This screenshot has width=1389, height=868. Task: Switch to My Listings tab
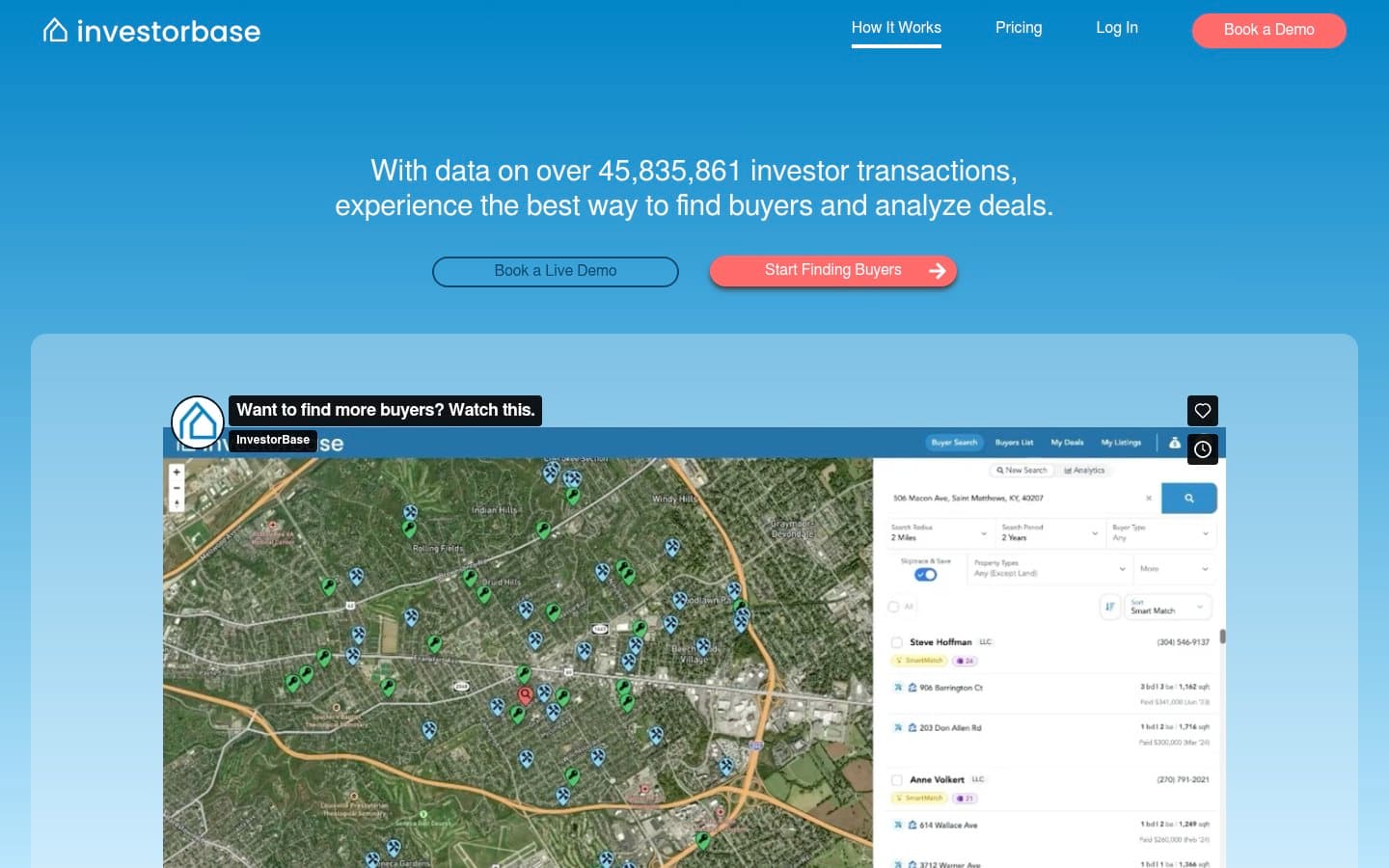(1121, 443)
